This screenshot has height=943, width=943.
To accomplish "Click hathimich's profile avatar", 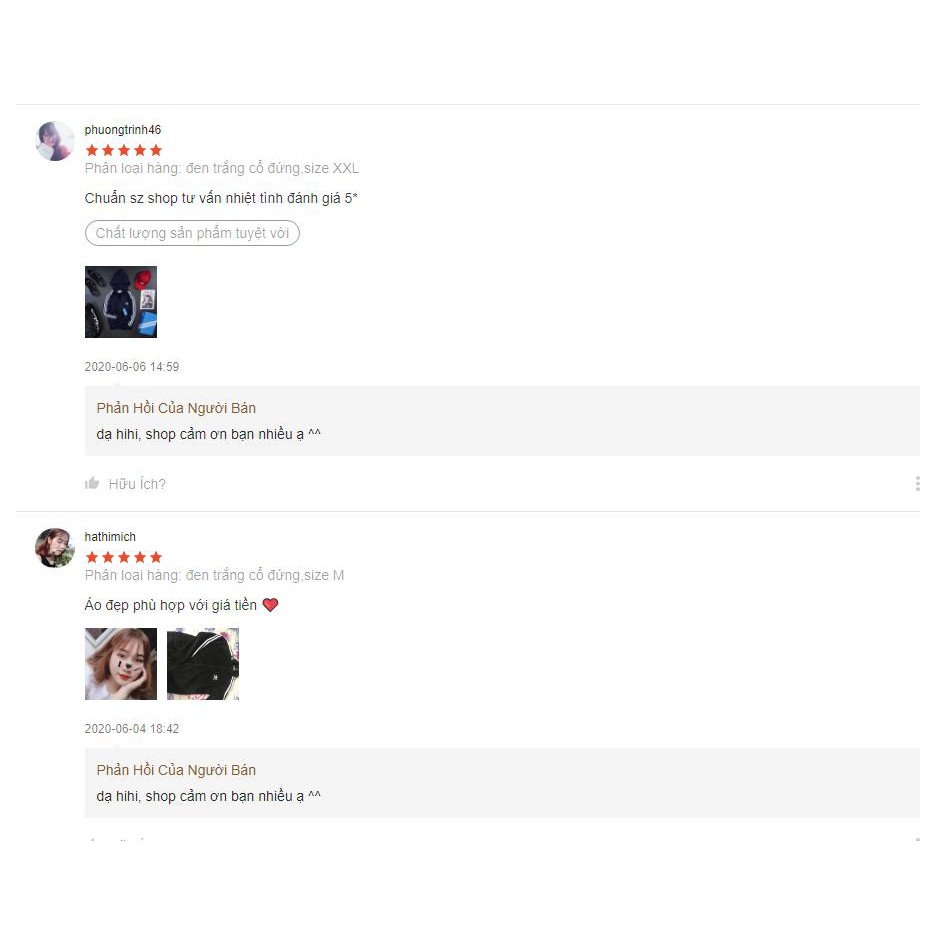I will coord(55,548).
